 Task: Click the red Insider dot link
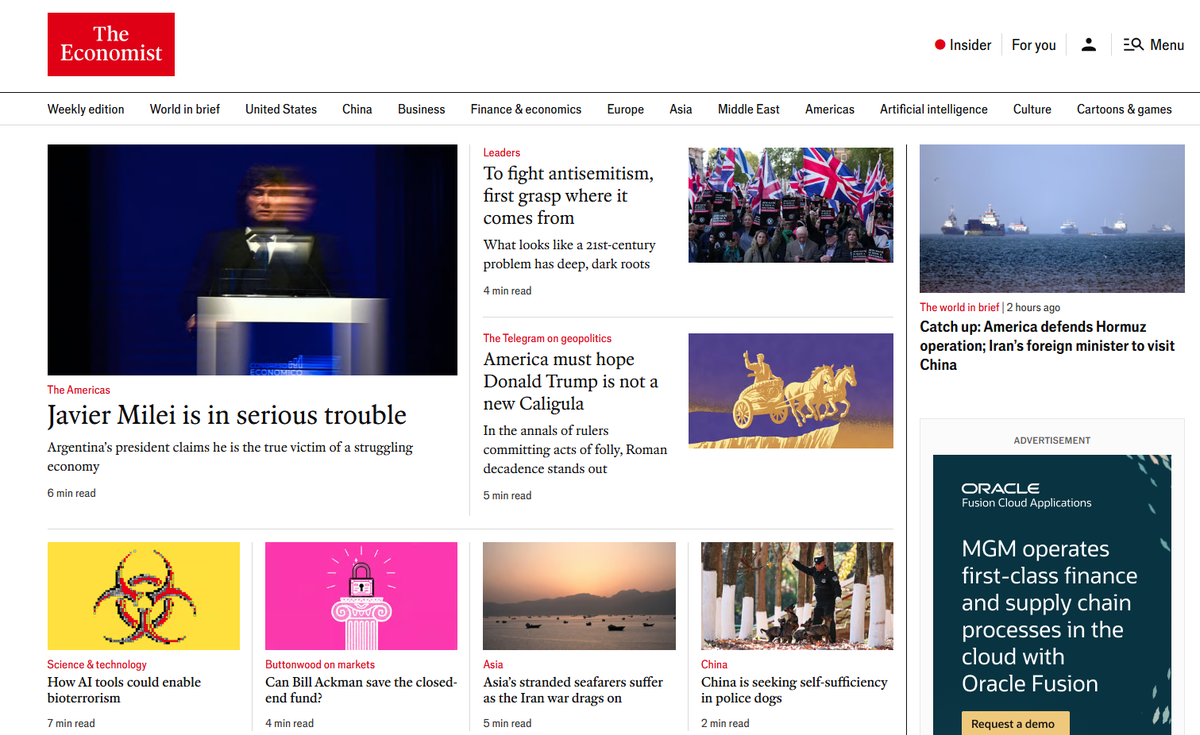(963, 45)
